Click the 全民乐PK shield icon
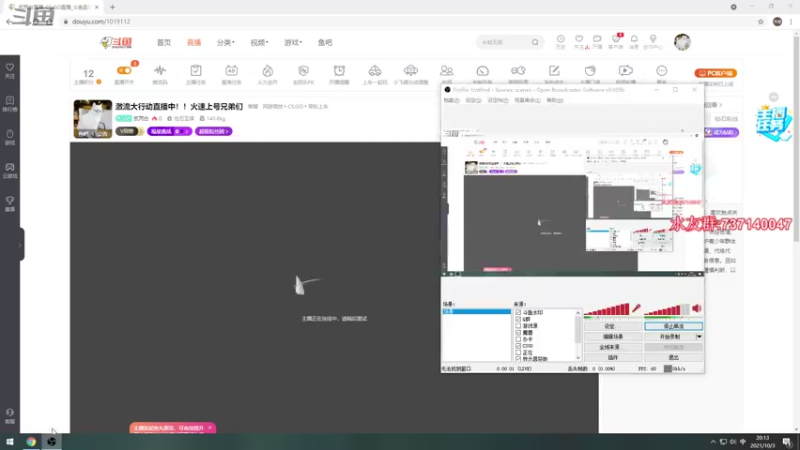The width and height of the screenshot is (800, 450). coord(303,70)
